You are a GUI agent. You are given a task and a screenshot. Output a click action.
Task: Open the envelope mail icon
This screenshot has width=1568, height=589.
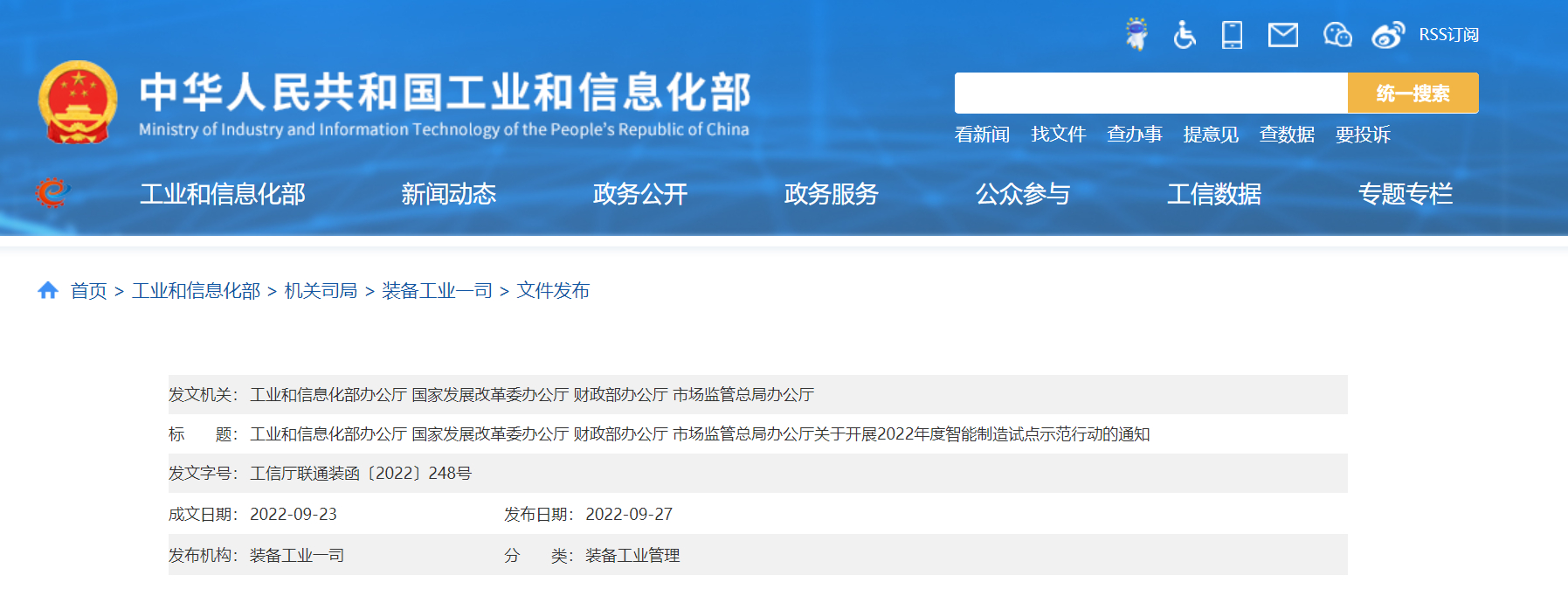click(1283, 35)
